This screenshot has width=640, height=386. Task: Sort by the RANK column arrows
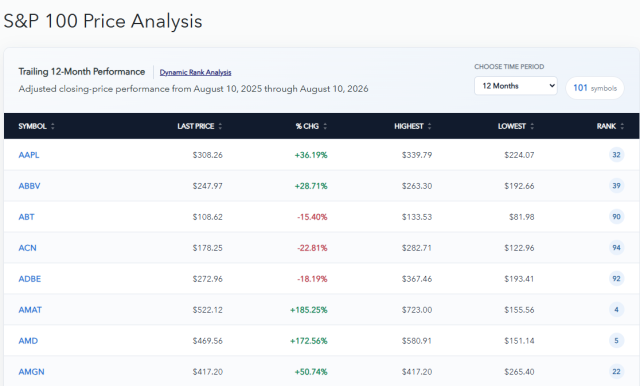coord(622,126)
